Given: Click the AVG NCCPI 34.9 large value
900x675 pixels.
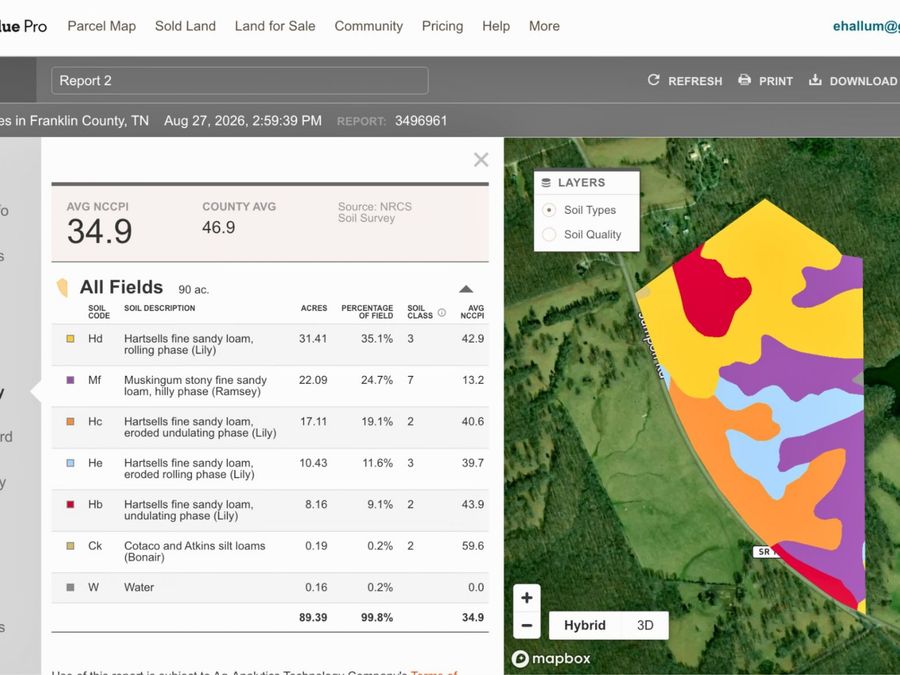Looking at the screenshot, I should (x=99, y=231).
